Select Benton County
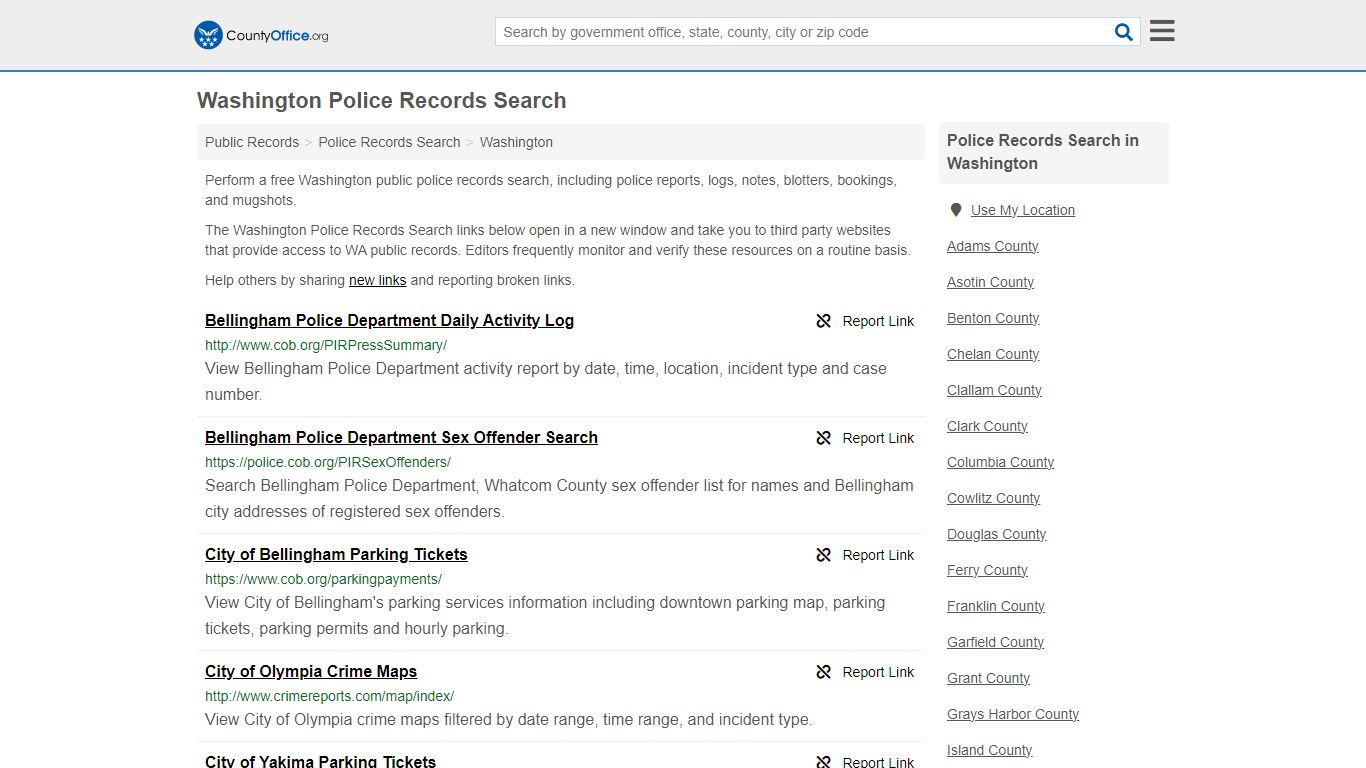Image resolution: width=1366 pixels, height=768 pixels. [x=993, y=318]
